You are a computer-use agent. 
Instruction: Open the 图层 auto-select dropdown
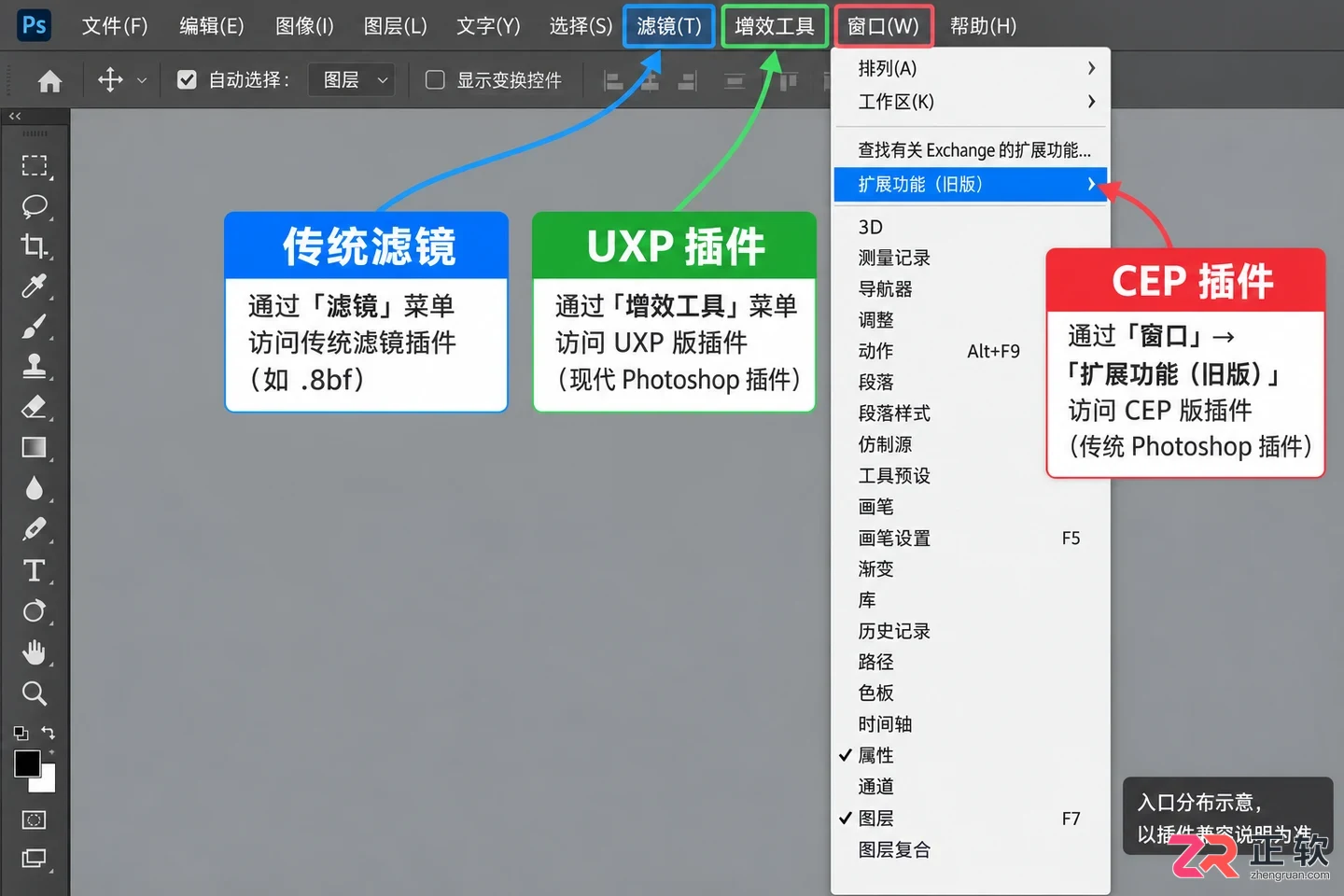[x=354, y=80]
